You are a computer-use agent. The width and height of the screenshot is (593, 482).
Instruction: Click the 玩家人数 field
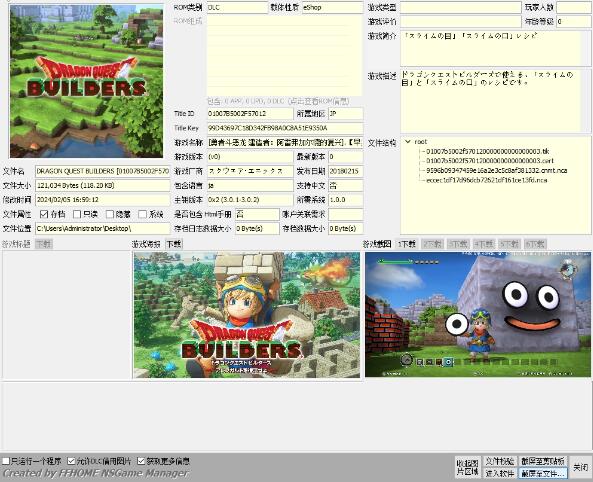pyautogui.click(x=573, y=7)
